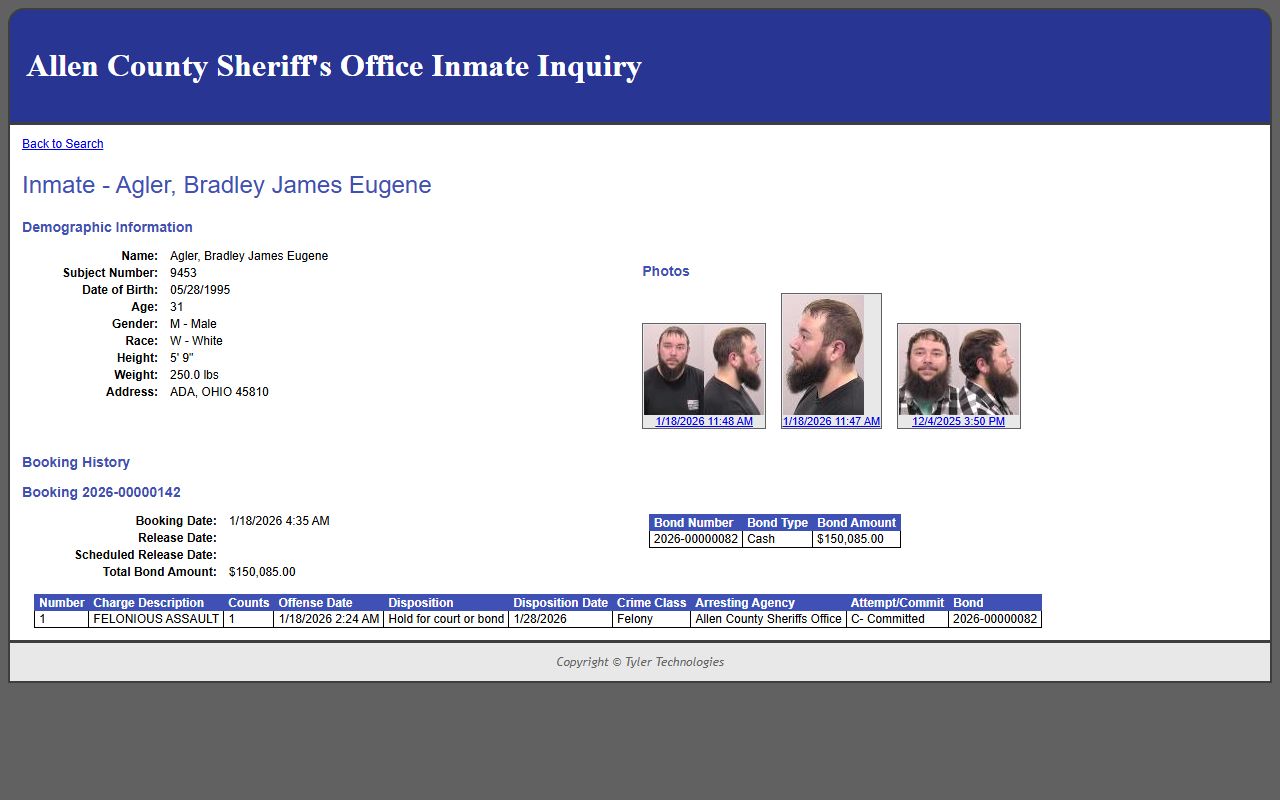View the 12/4/2025 3:50 PM photo thumbnail
Image resolution: width=1280 pixels, height=800 pixels.
click(x=959, y=370)
